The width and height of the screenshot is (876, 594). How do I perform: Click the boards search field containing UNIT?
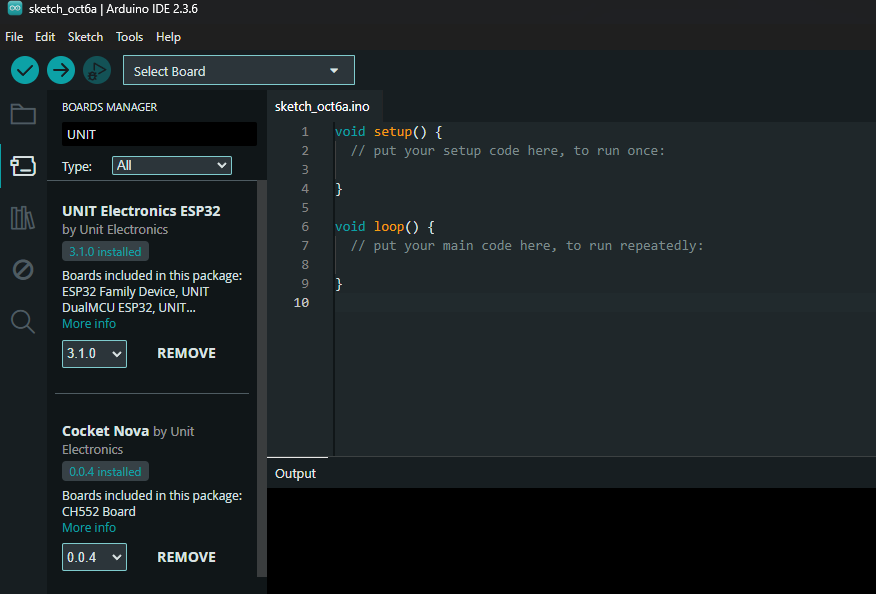pos(159,134)
